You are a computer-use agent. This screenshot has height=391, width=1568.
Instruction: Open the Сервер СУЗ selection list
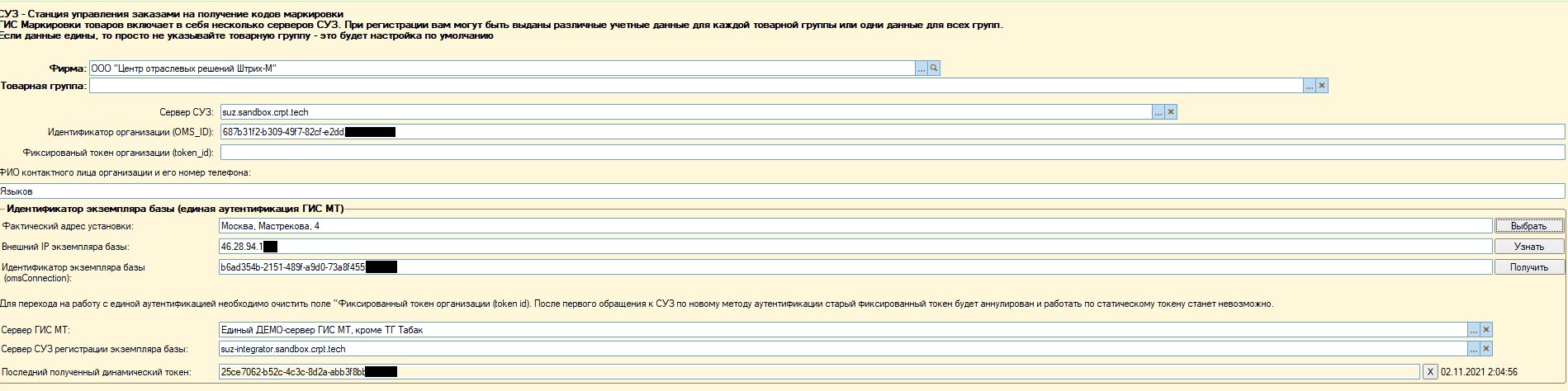coord(1158,112)
